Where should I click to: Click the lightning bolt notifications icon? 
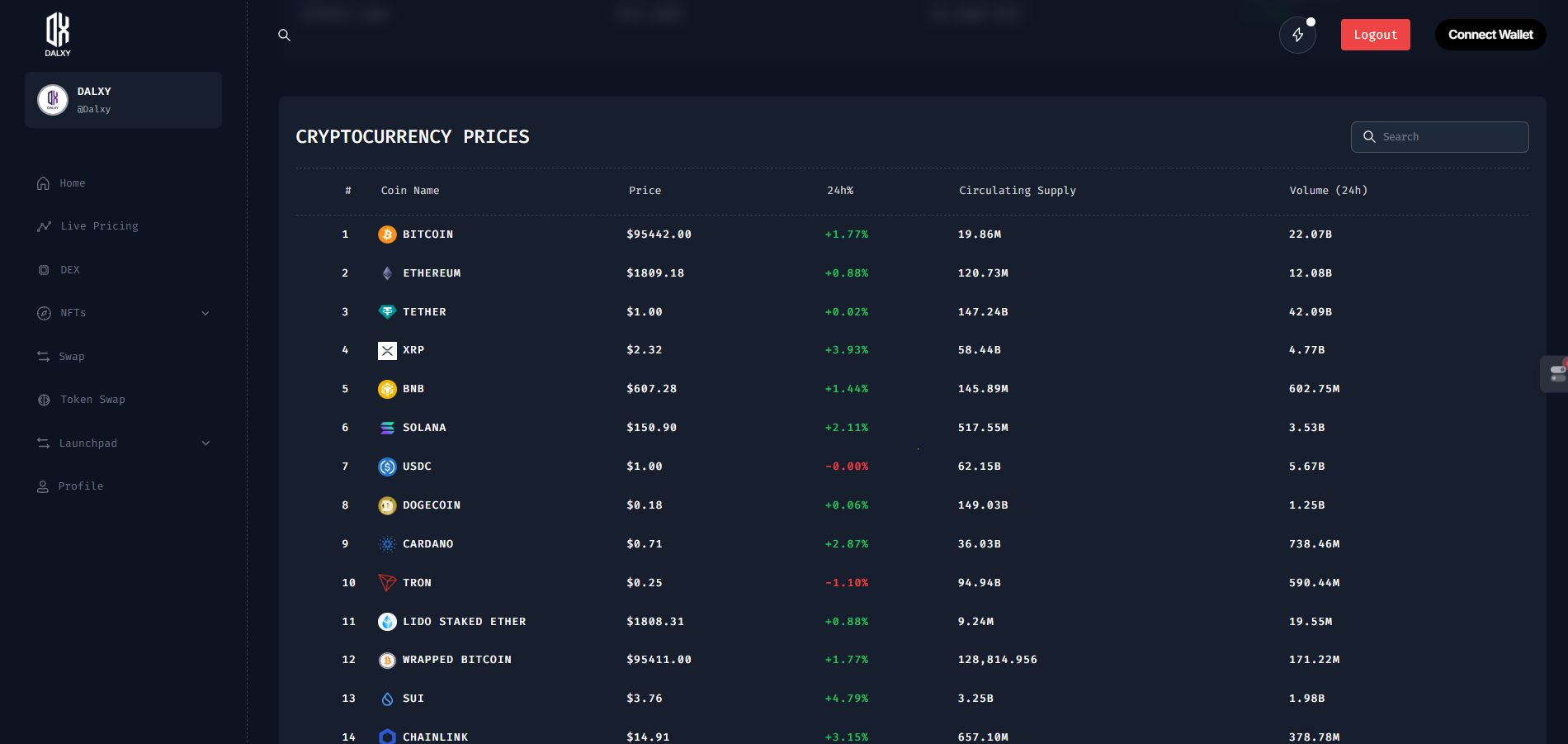[x=1297, y=35]
